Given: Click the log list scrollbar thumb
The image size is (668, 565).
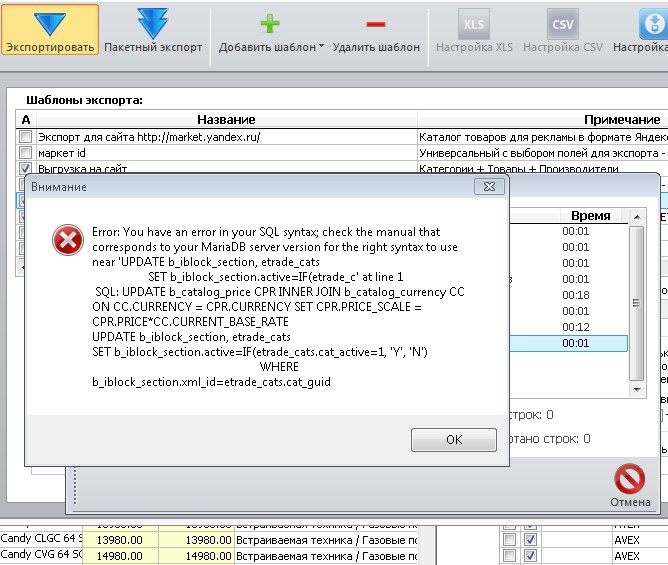Looking at the screenshot, I should 636,303.
